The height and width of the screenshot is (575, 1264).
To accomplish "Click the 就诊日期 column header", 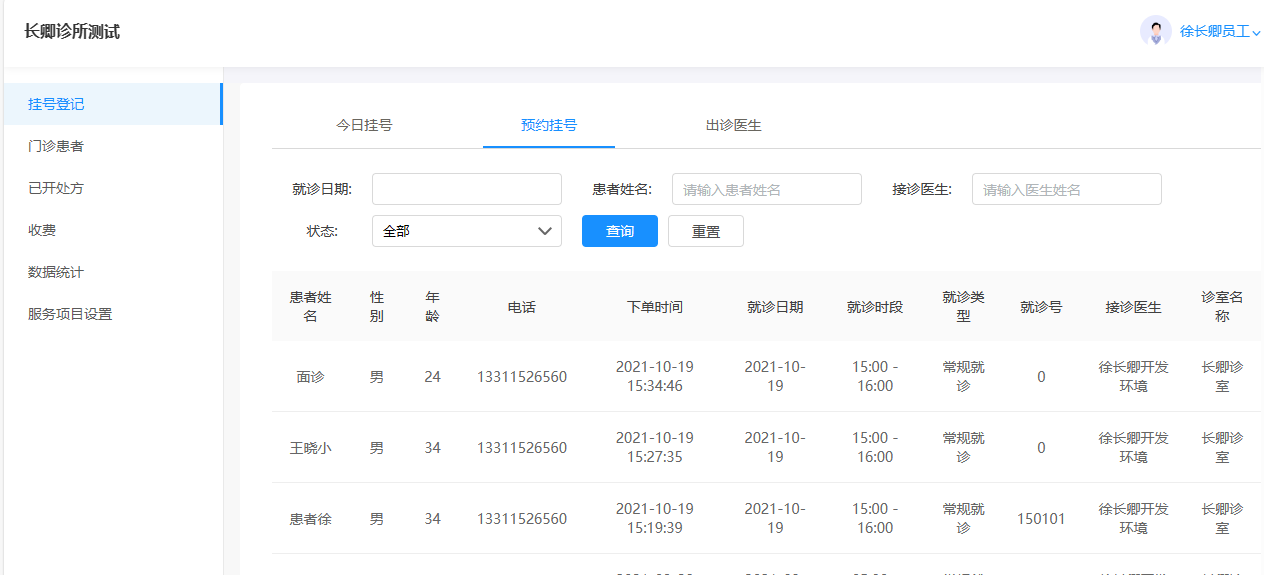I will coord(775,307).
